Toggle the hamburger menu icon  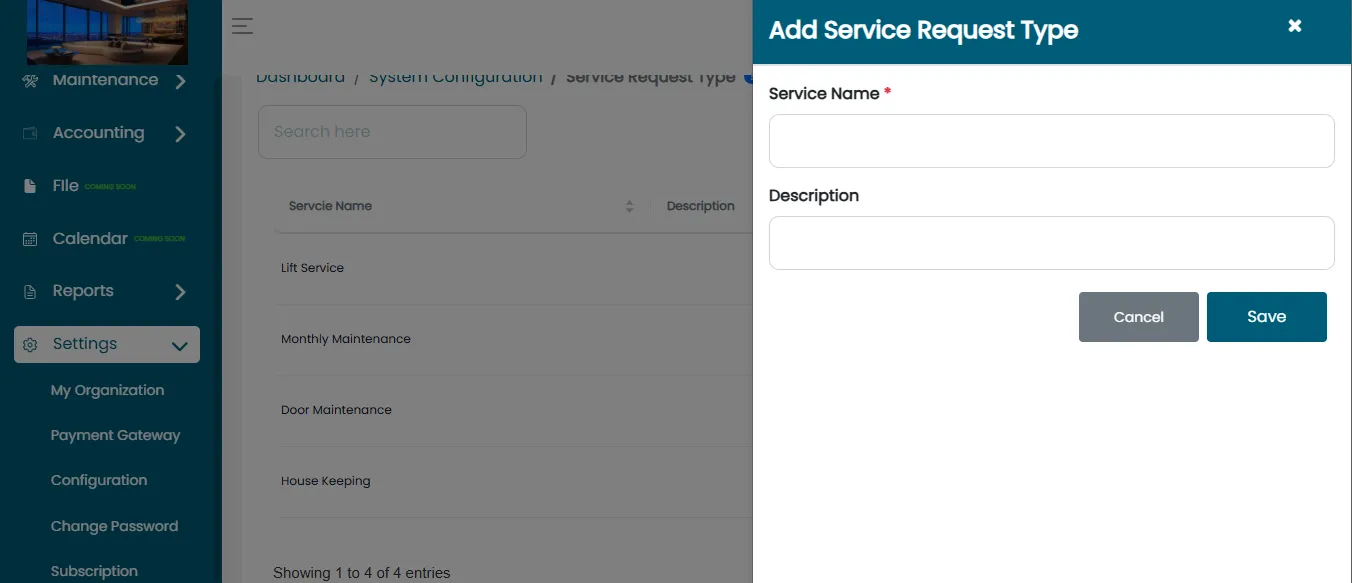pos(242,26)
